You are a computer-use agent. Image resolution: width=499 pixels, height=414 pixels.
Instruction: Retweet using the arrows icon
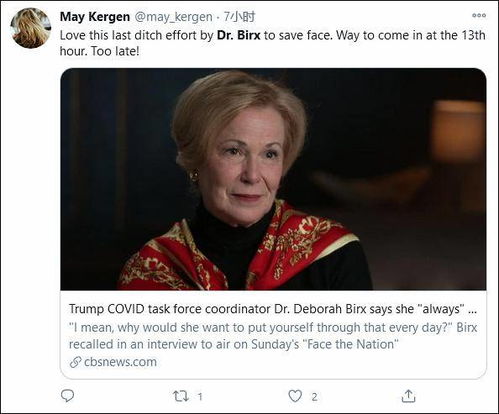click(x=181, y=396)
